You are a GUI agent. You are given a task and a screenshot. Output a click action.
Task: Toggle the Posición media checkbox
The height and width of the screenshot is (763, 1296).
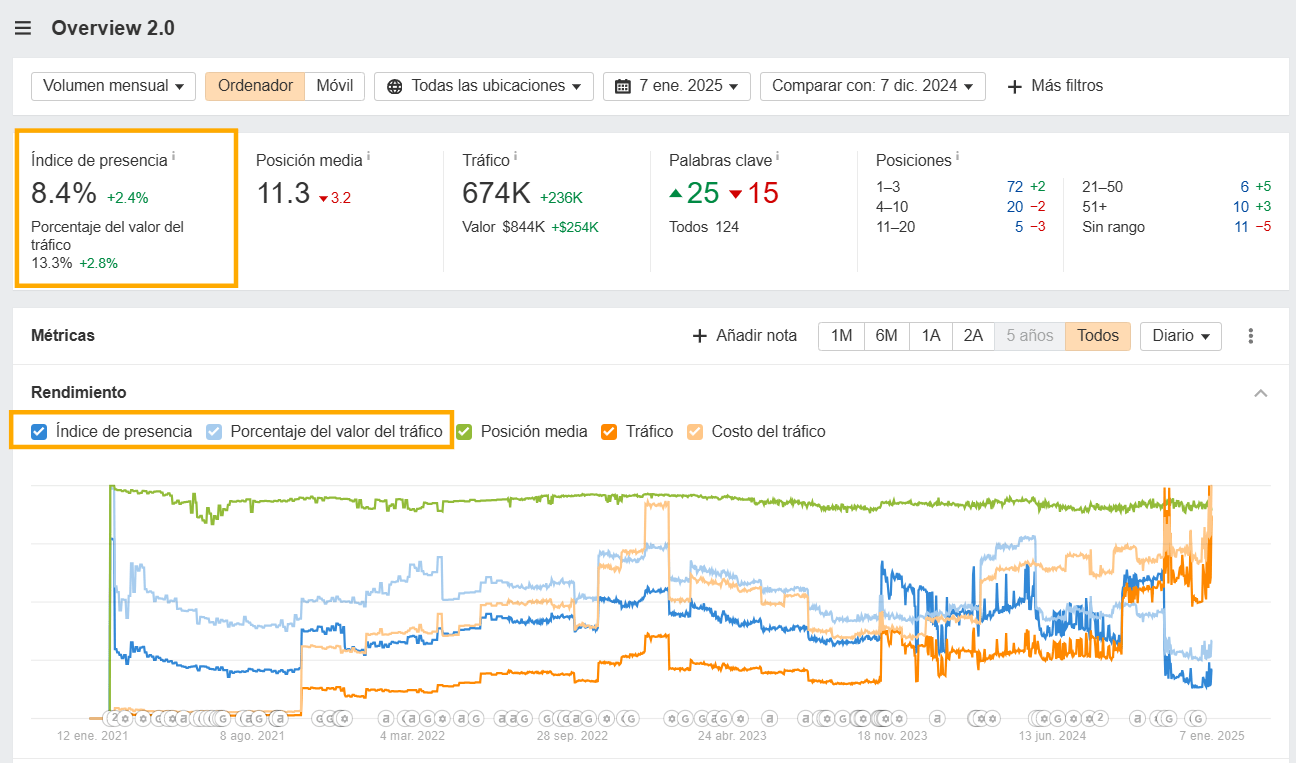click(x=464, y=432)
